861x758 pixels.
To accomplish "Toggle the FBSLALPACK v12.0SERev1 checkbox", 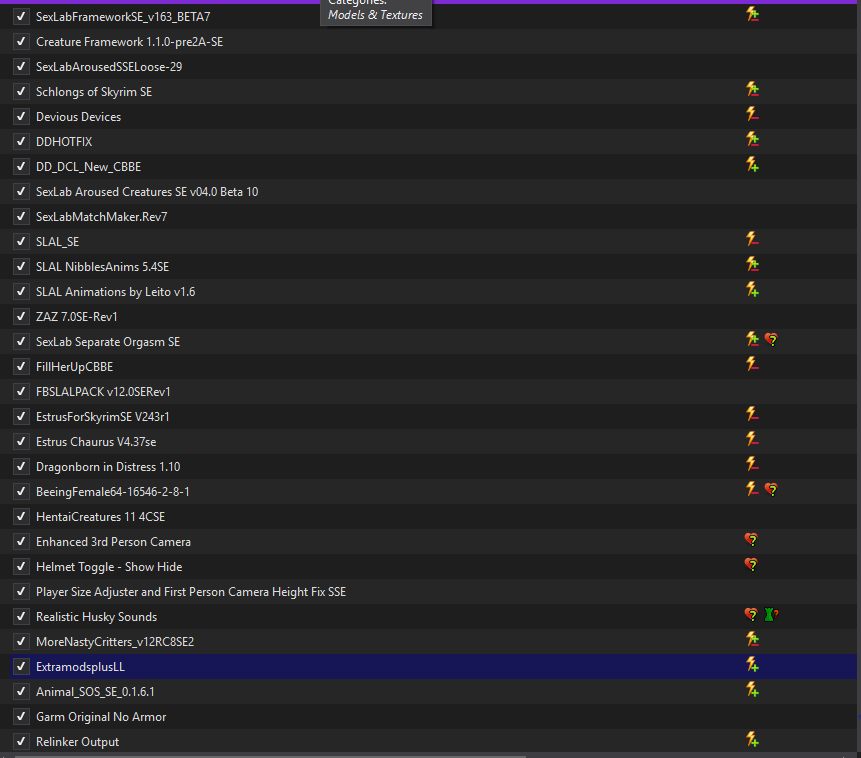I will click(21, 392).
